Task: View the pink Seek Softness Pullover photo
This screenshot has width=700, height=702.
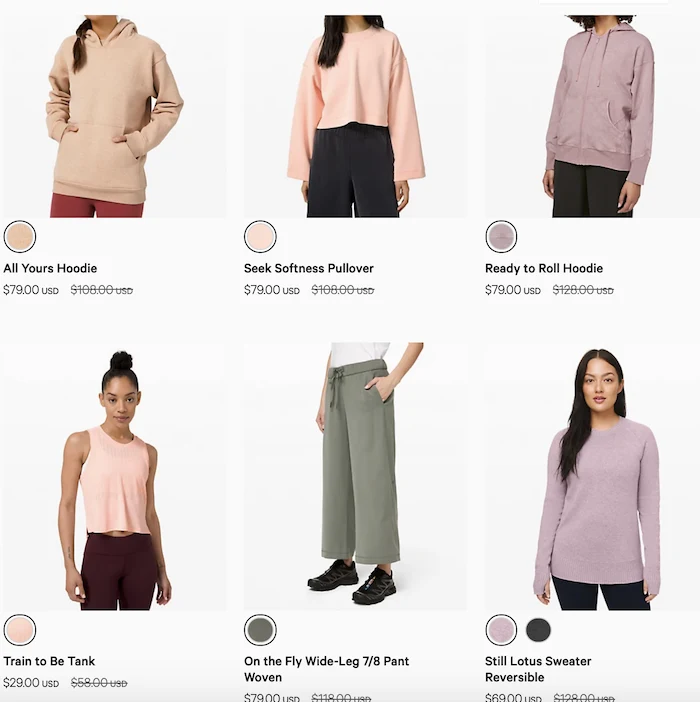Action: (x=355, y=116)
